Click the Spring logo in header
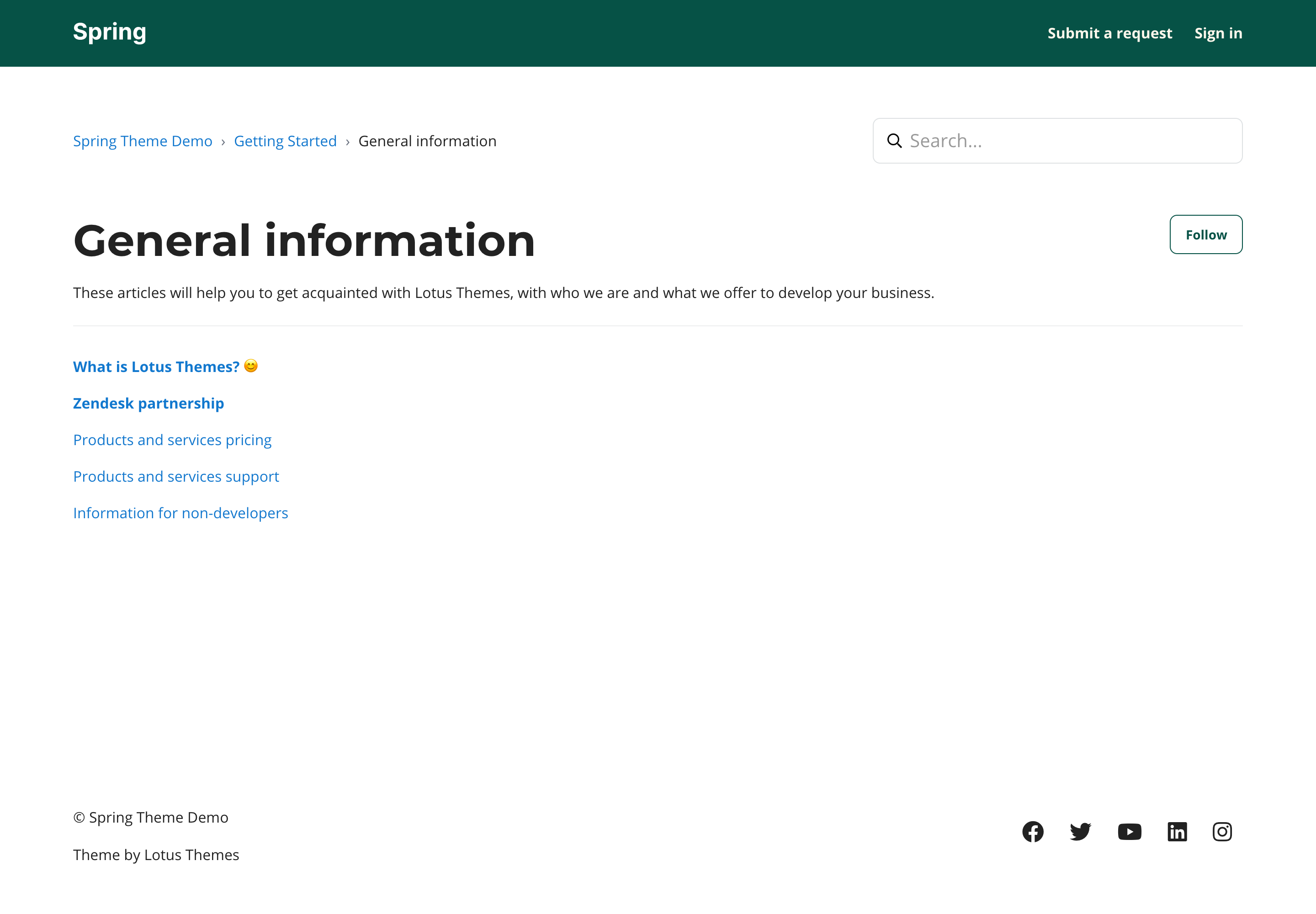This screenshot has height=914, width=1316. pos(109,32)
